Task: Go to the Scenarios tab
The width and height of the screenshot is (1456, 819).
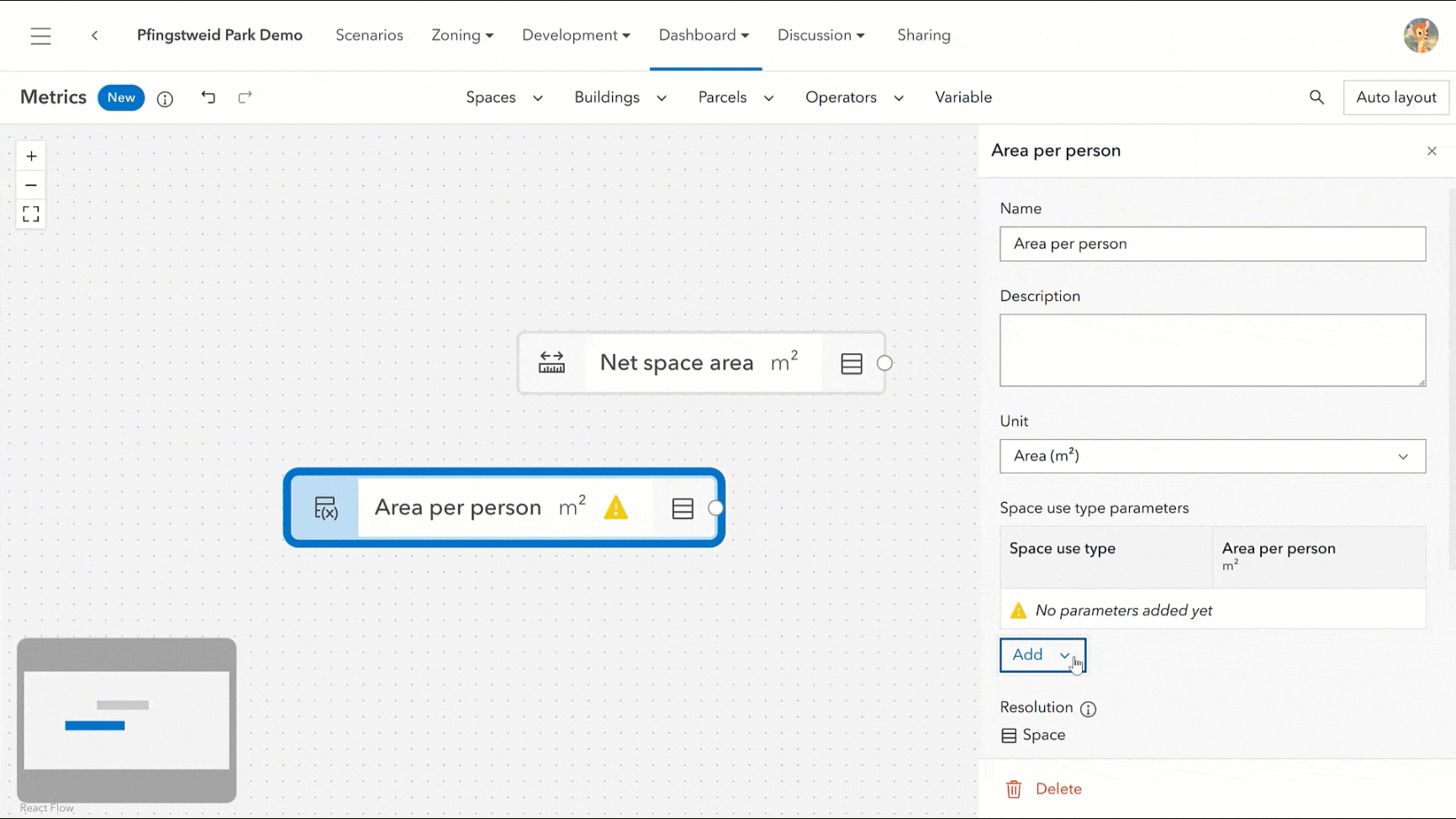Action: coord(369,35)
